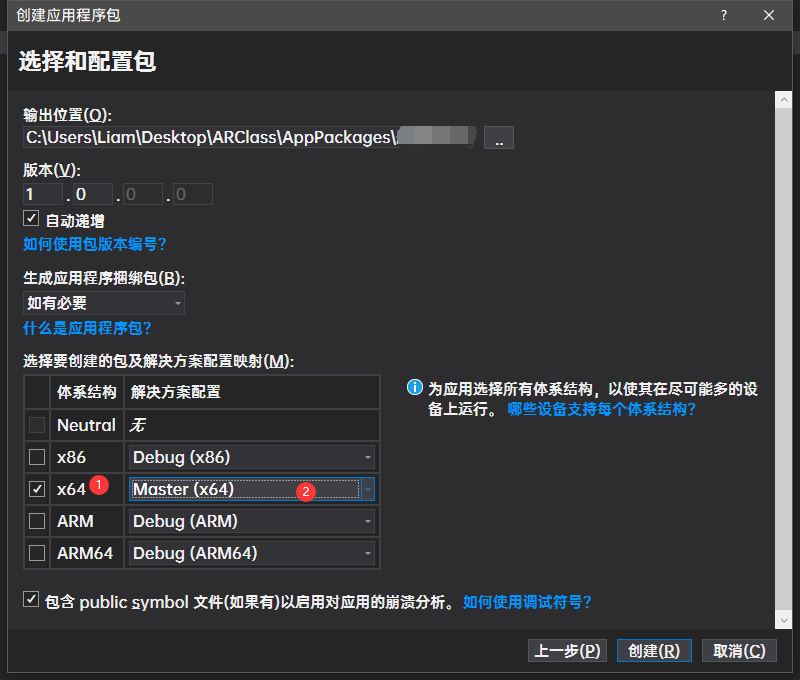800x680 pixels.
Task: Click the first version number field
Action: [x=41, y=193]
